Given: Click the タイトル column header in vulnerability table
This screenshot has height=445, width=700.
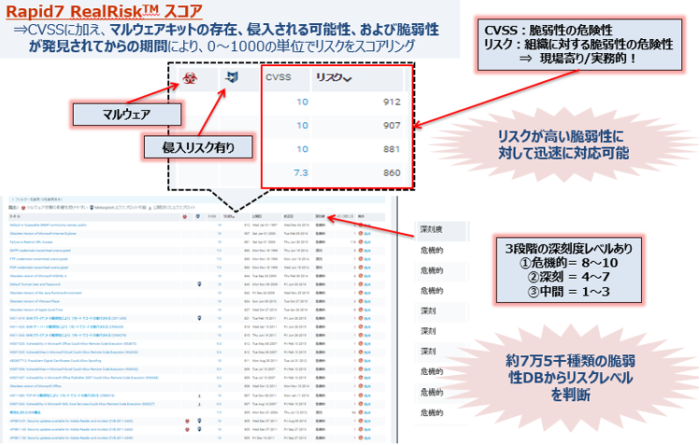Looking at the screenshot, I should coord(15,216).
